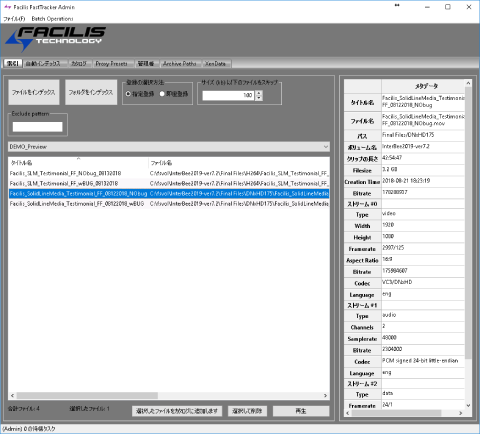This screenshot has height=434, width=480.
Task: Click the 合計ファイル: 4 status text
Action: coord(24,409)
